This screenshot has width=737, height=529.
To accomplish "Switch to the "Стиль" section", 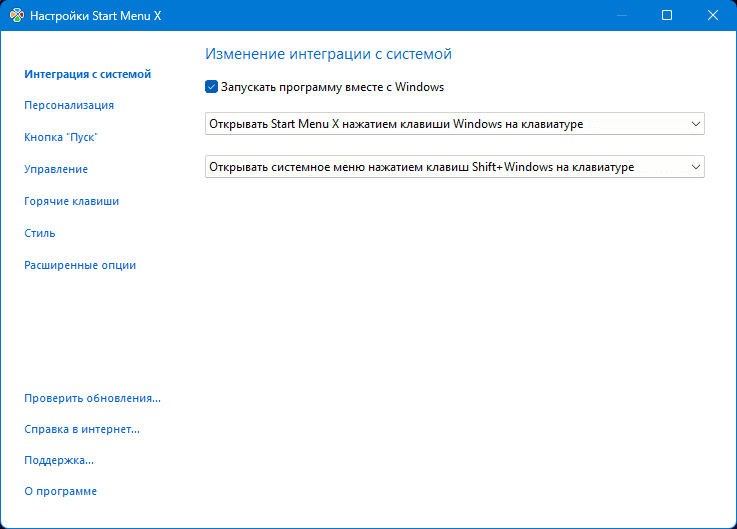I will coord(40,233).
